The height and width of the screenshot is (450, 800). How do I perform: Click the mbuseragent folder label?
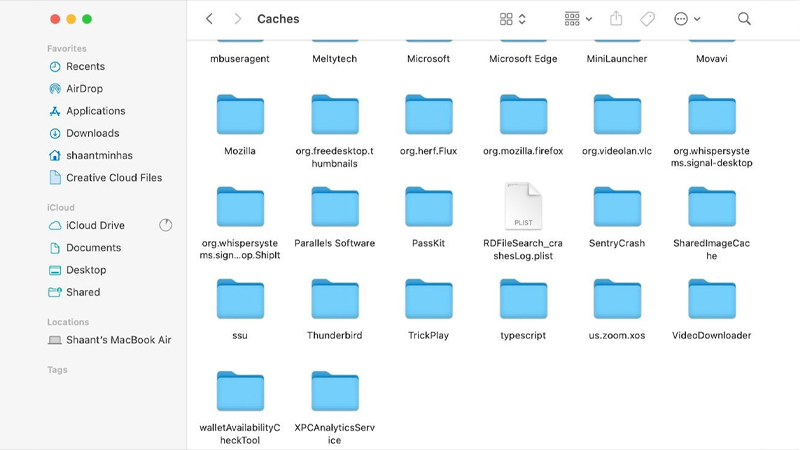pos(240,59)
